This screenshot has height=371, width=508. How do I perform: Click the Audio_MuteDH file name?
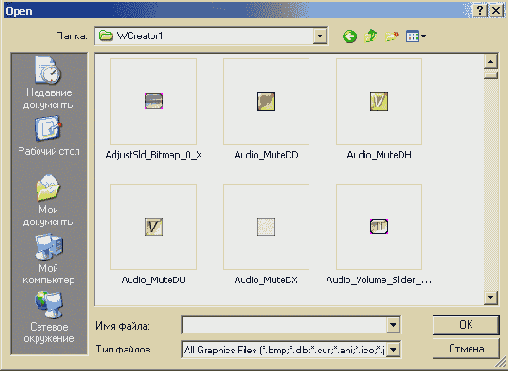[379, 155]
